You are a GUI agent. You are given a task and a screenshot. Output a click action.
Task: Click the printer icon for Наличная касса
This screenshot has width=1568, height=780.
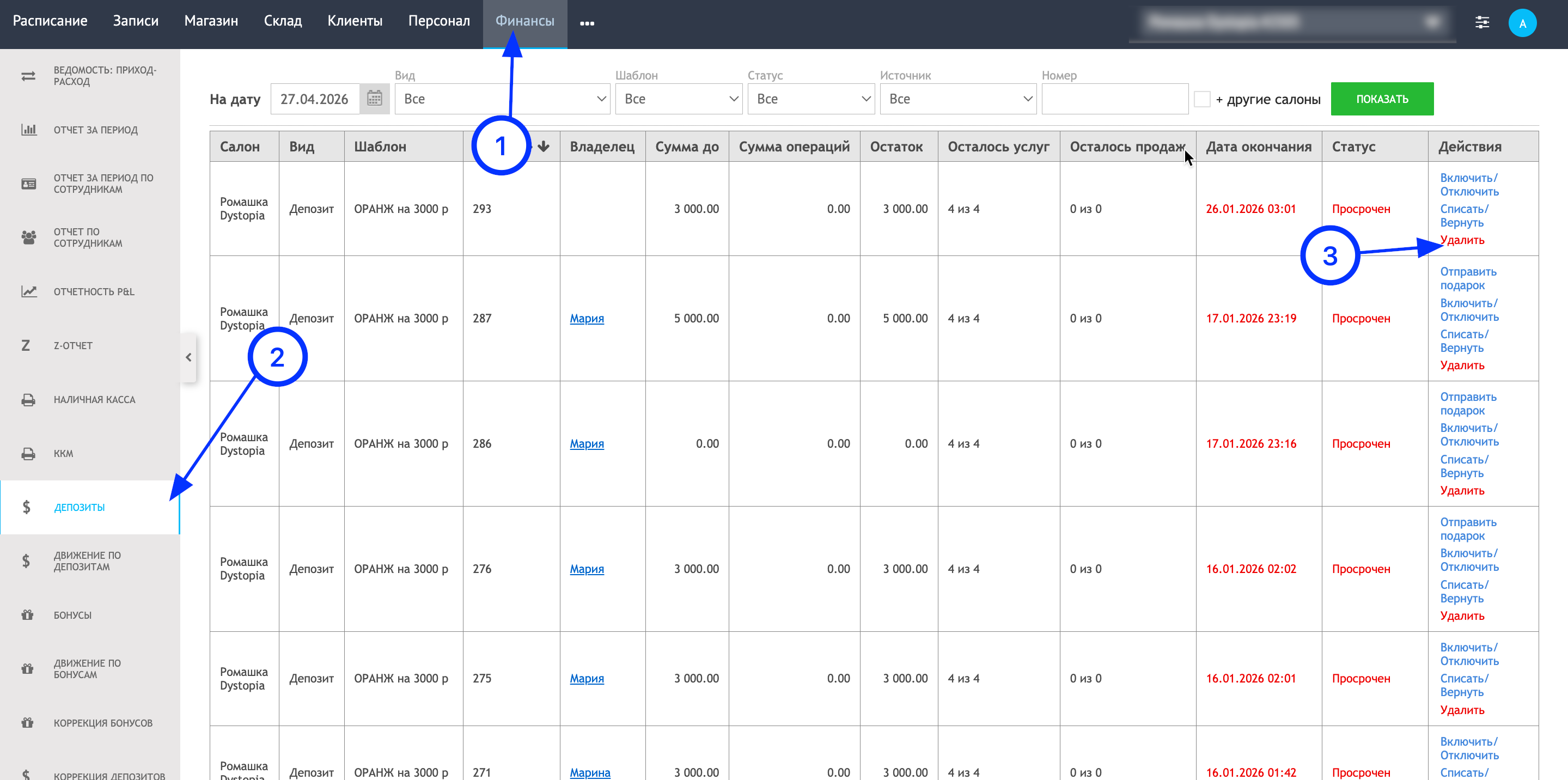pyautogui.click(x=28, y=400)
